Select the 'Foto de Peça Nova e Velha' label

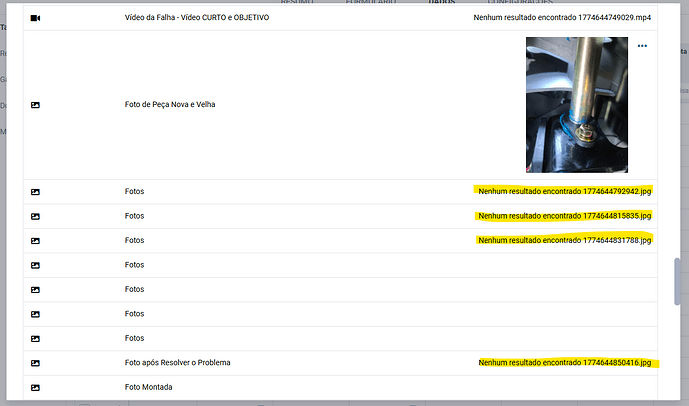pos(170,105)
